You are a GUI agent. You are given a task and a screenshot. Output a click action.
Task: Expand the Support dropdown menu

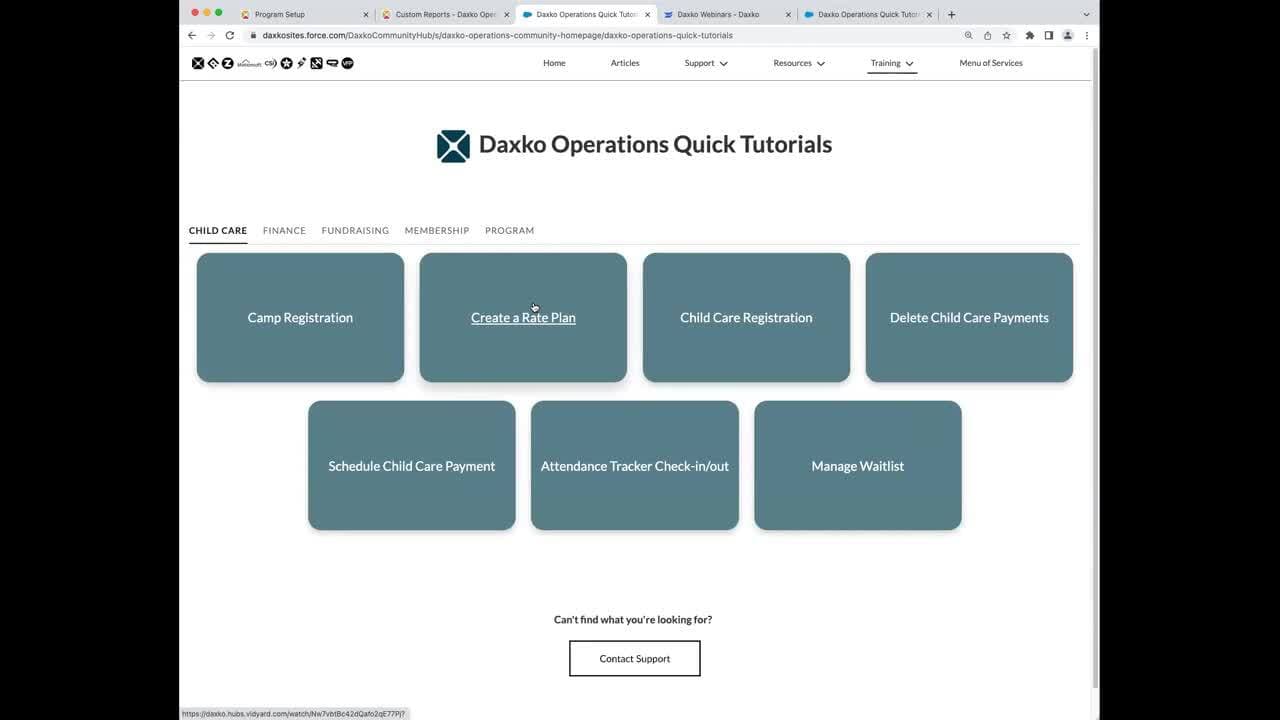click(x=706, y=63)
